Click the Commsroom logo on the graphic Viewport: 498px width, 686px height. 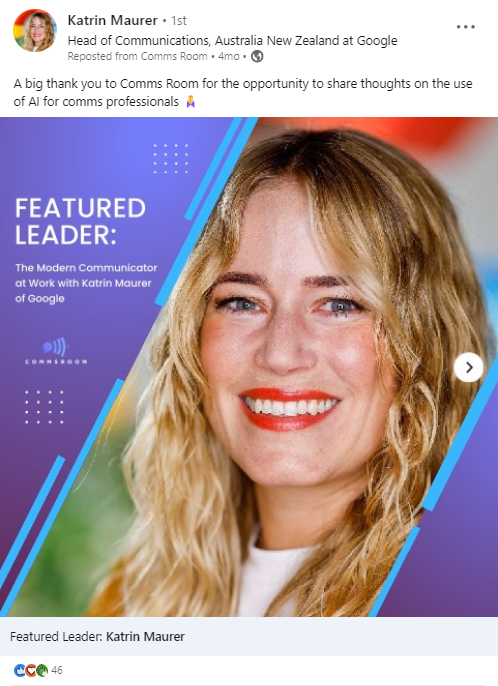pyautogui.click(x=56, y=351)
